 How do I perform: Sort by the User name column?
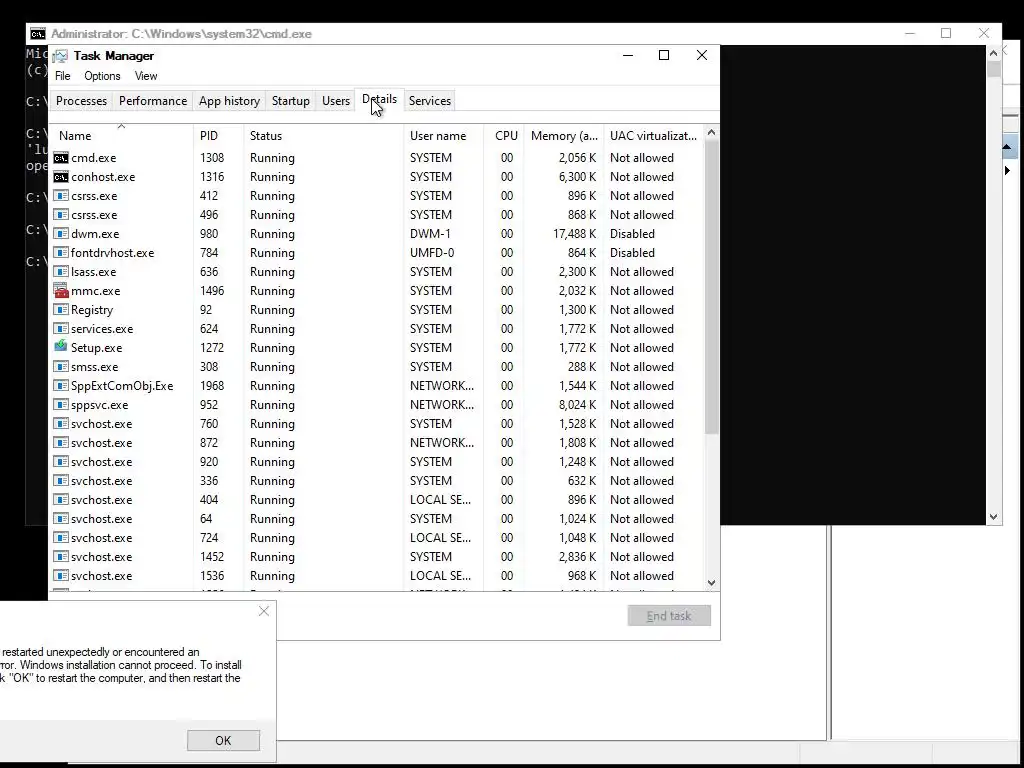(x=444, y=136)
